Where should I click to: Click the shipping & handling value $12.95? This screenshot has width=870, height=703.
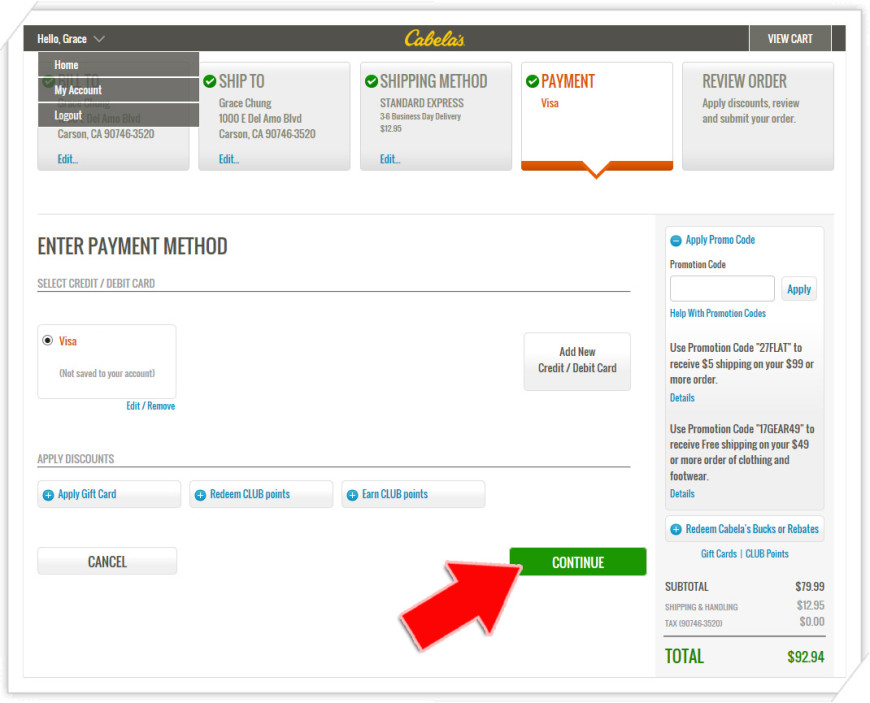(x=811, y=605)
